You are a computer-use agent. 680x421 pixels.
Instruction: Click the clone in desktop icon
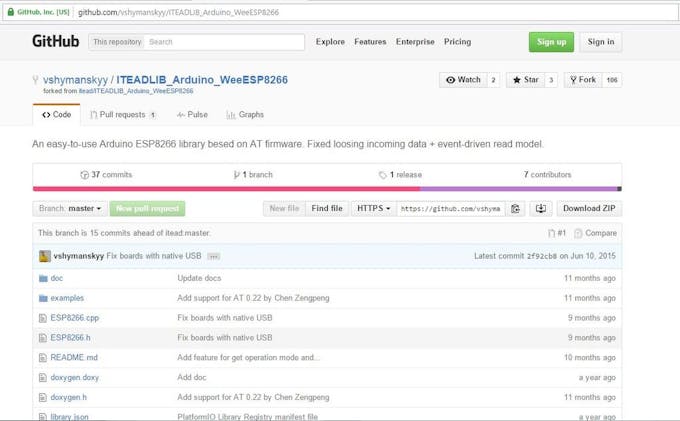point(540,209)
